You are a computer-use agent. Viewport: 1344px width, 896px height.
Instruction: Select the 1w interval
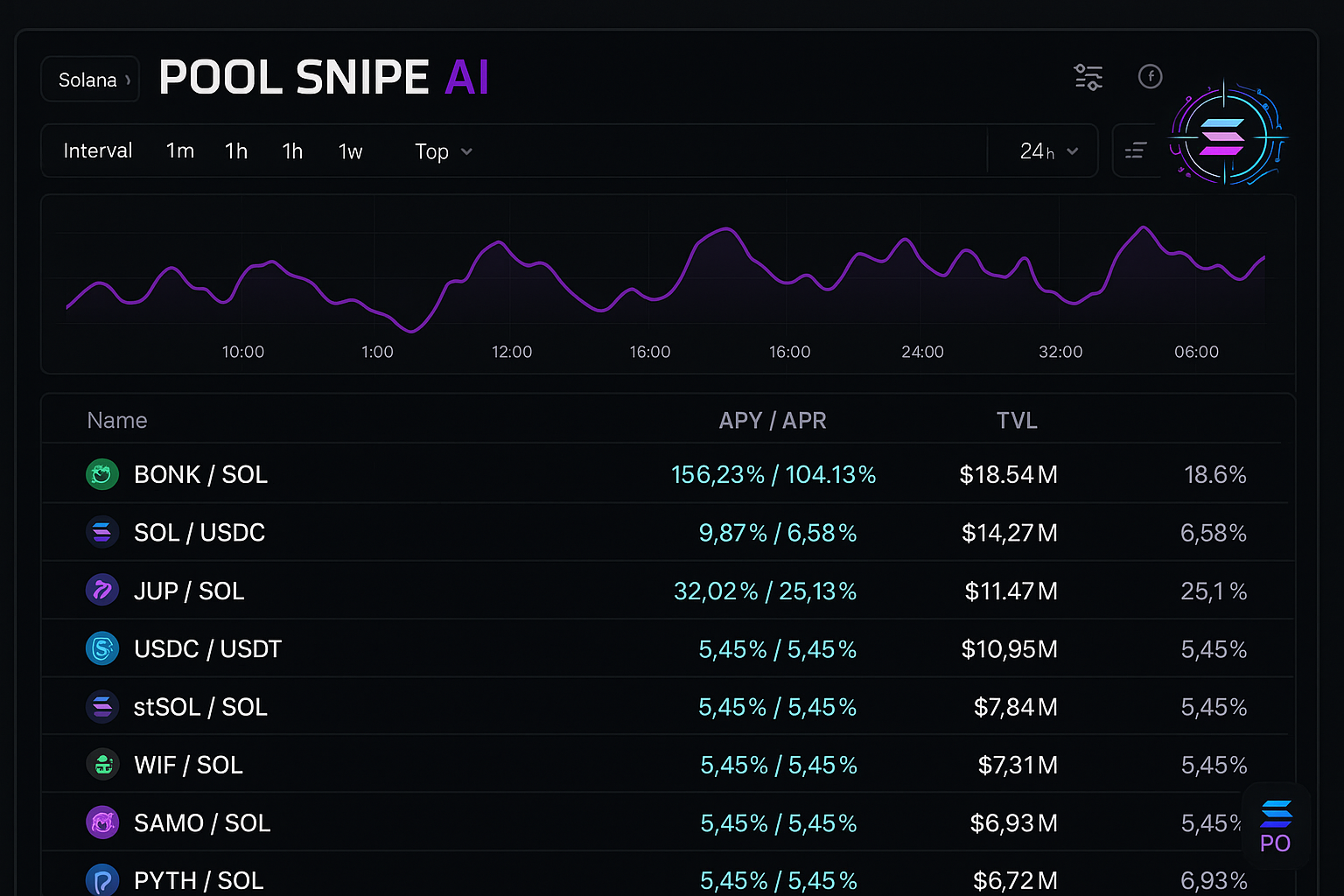[x=350, y=151]
